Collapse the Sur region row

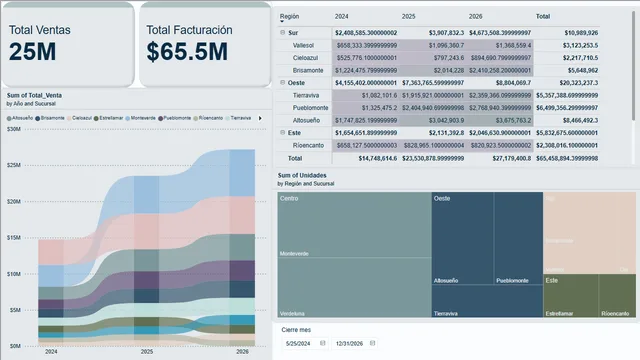(282, 32)
